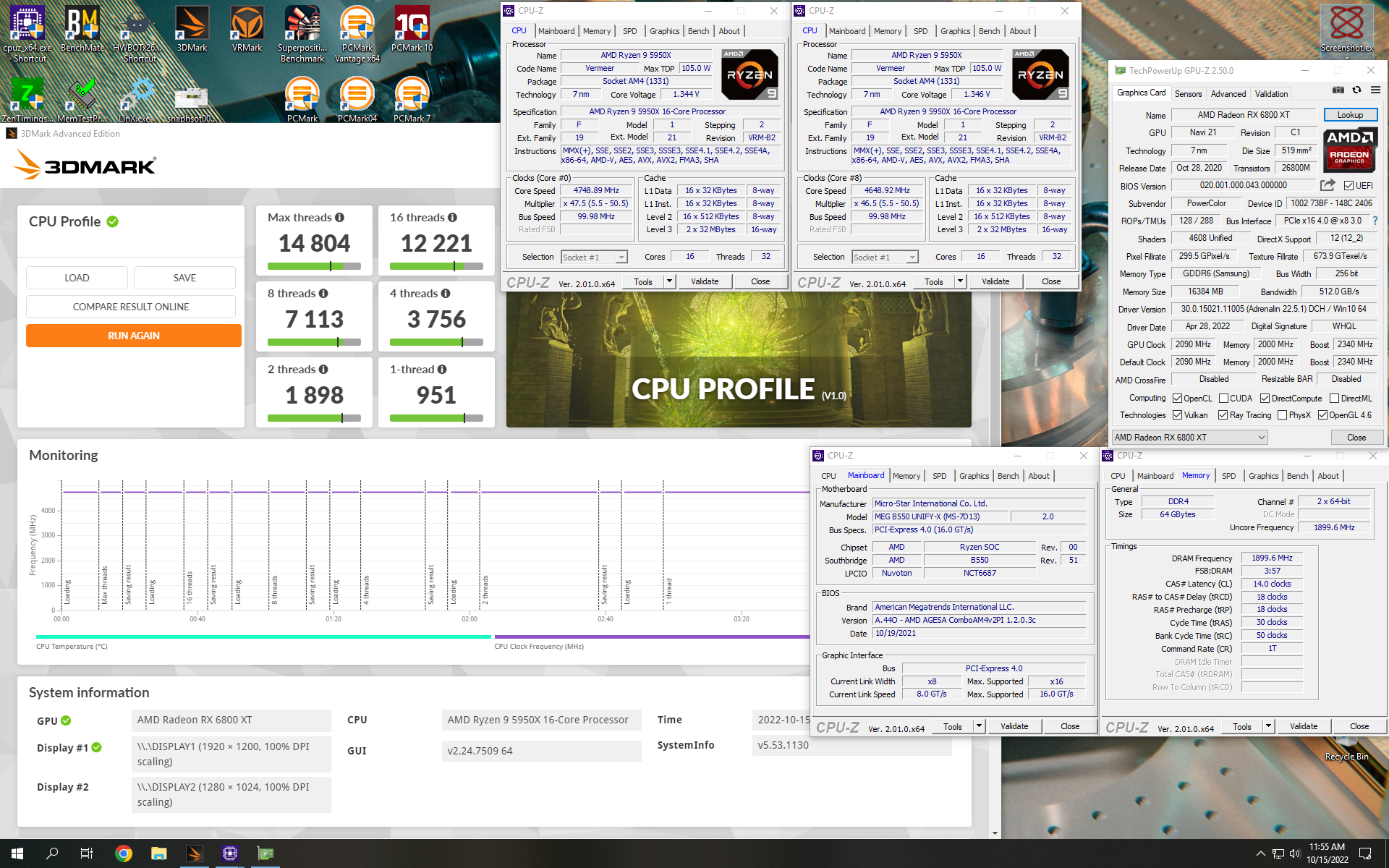The height and width of the screenshot is (868, 1389).
Task: Open Windows Start menu
Action: point(17,854)
